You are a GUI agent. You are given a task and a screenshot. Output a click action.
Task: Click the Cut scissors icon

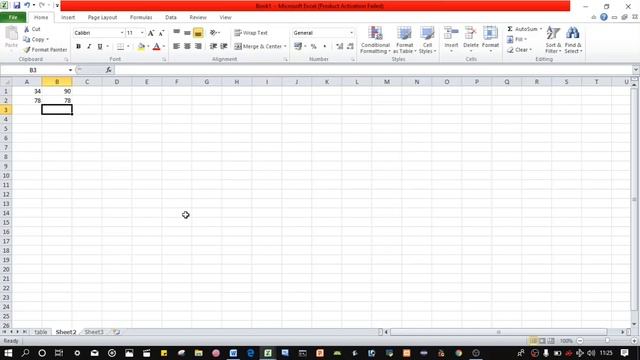[27, 29]
